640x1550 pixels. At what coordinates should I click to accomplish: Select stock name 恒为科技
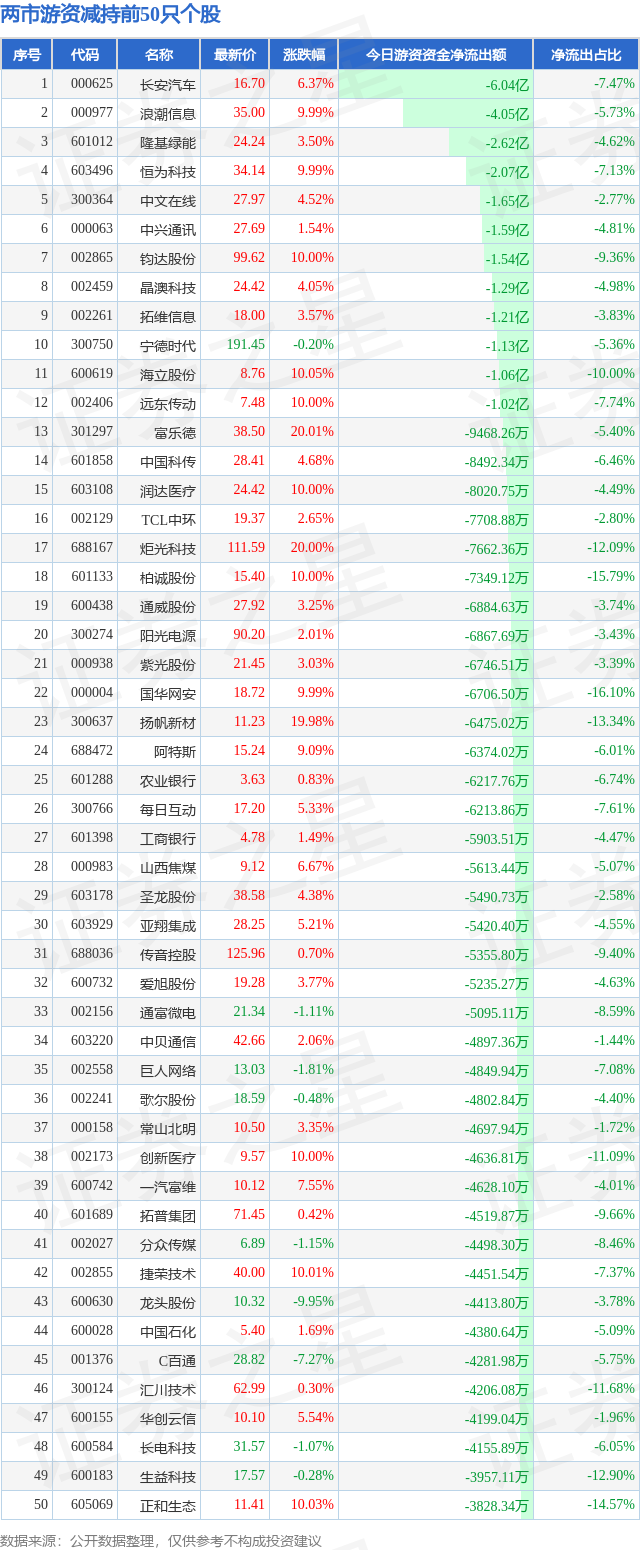[x=168, y=172]
